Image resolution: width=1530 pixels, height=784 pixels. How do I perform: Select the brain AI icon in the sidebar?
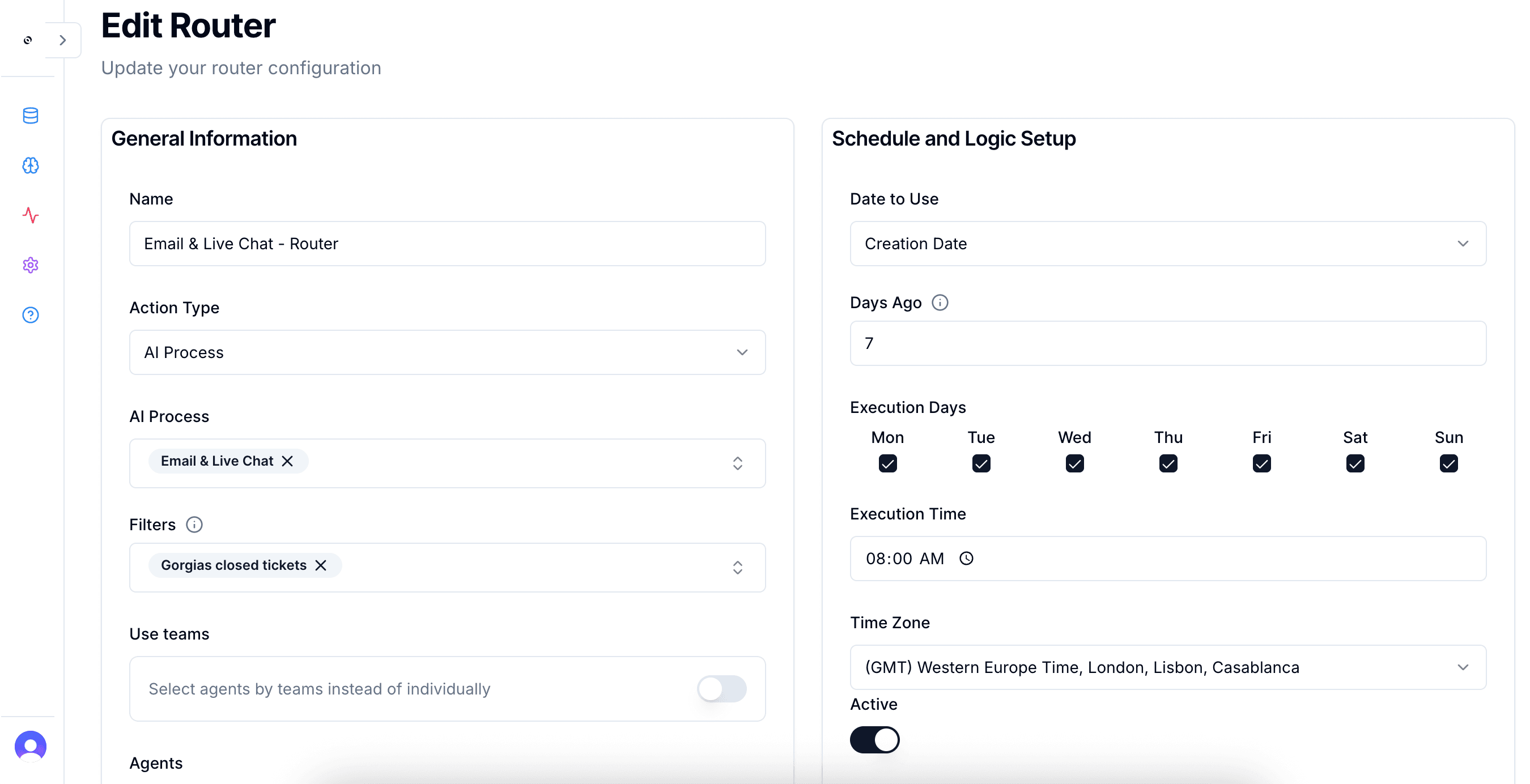[30, 166]
